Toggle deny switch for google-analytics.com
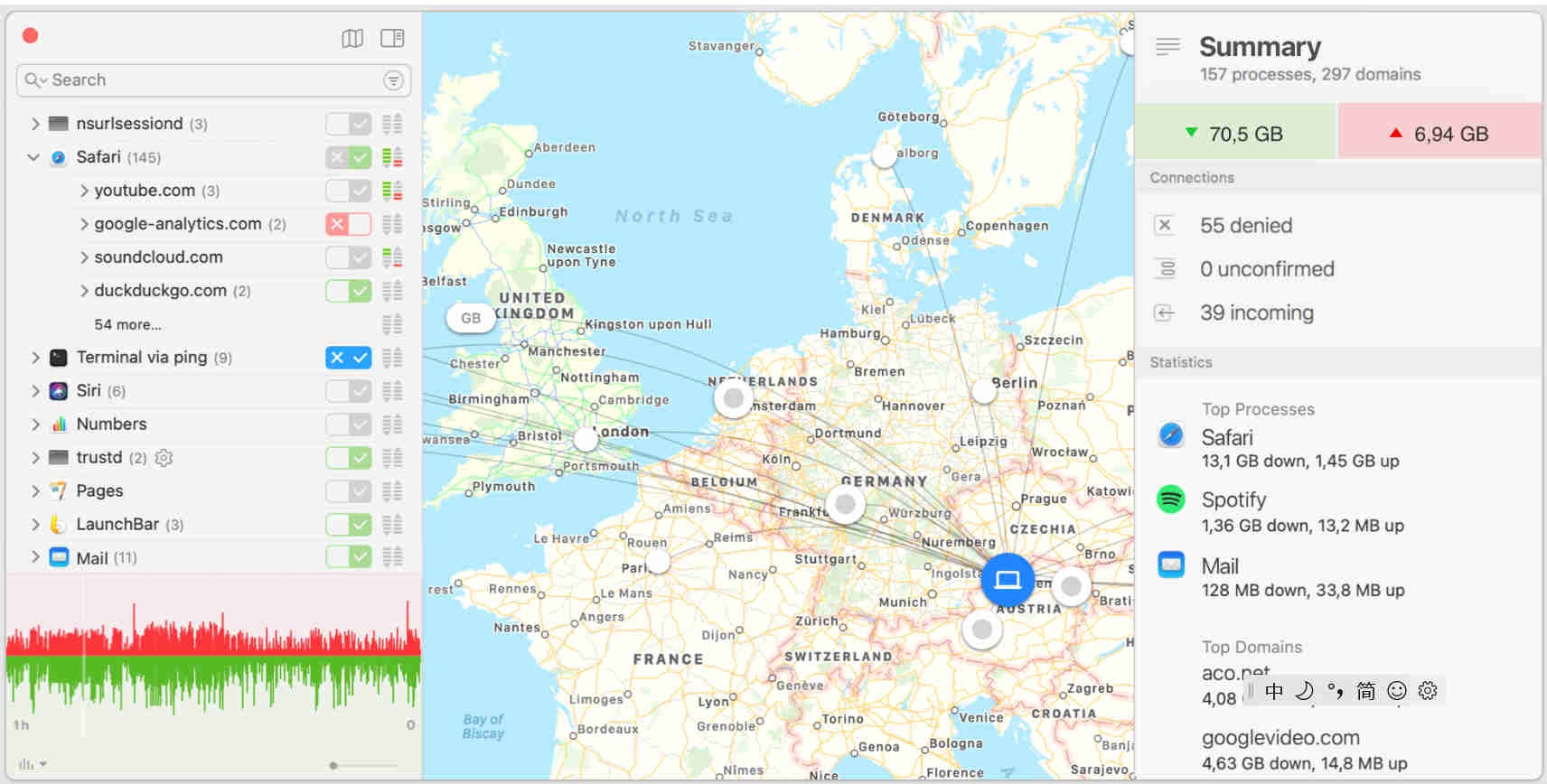 349,224
